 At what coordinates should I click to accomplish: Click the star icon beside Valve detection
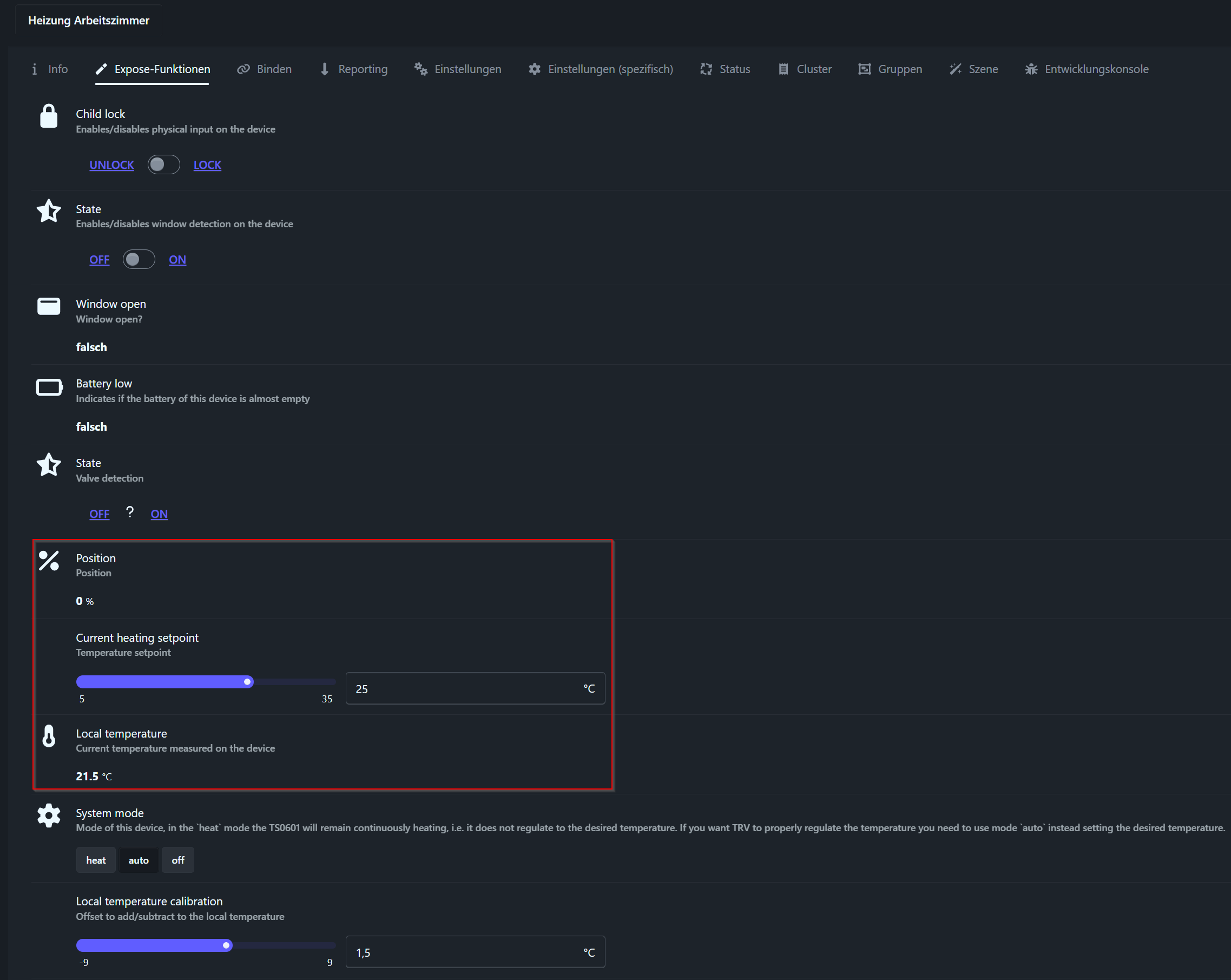pyautogui.click(x=49, y=464)
